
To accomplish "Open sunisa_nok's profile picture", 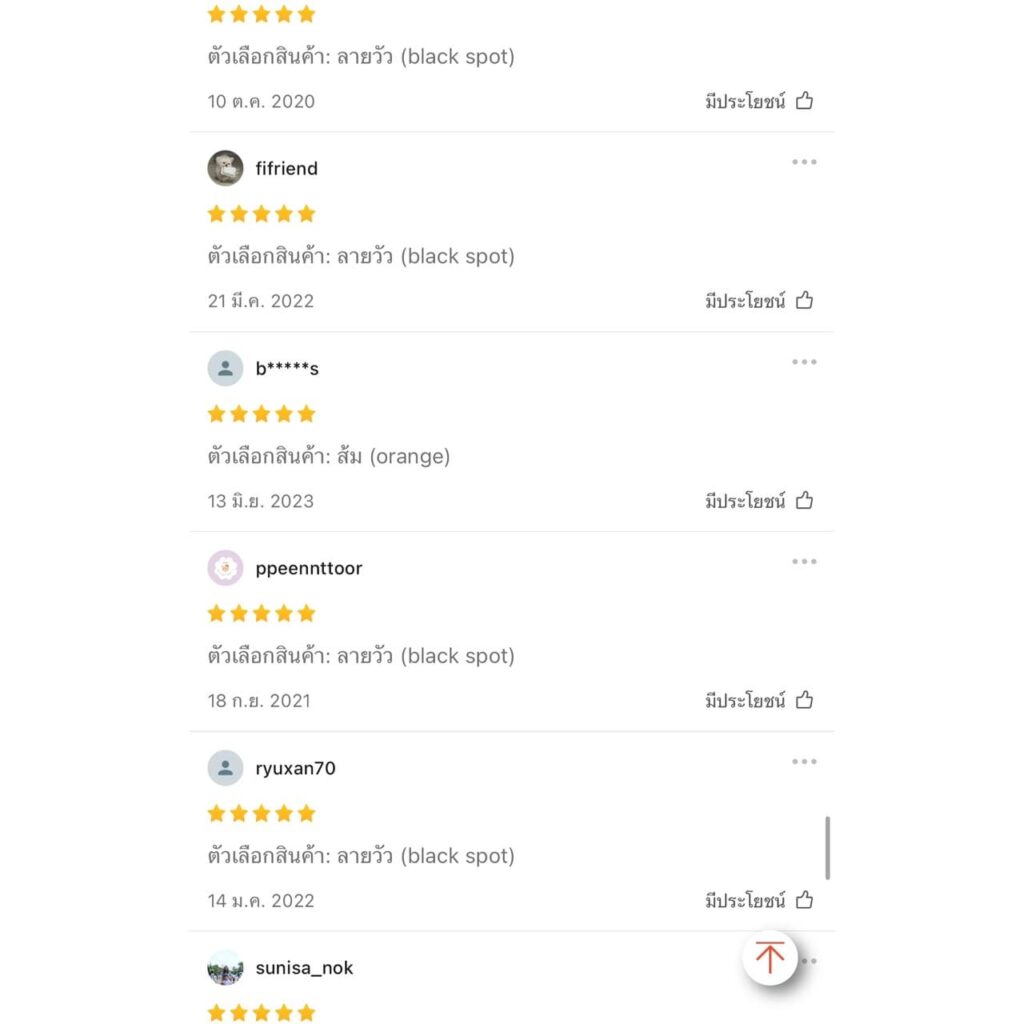I will click(225, 968).
